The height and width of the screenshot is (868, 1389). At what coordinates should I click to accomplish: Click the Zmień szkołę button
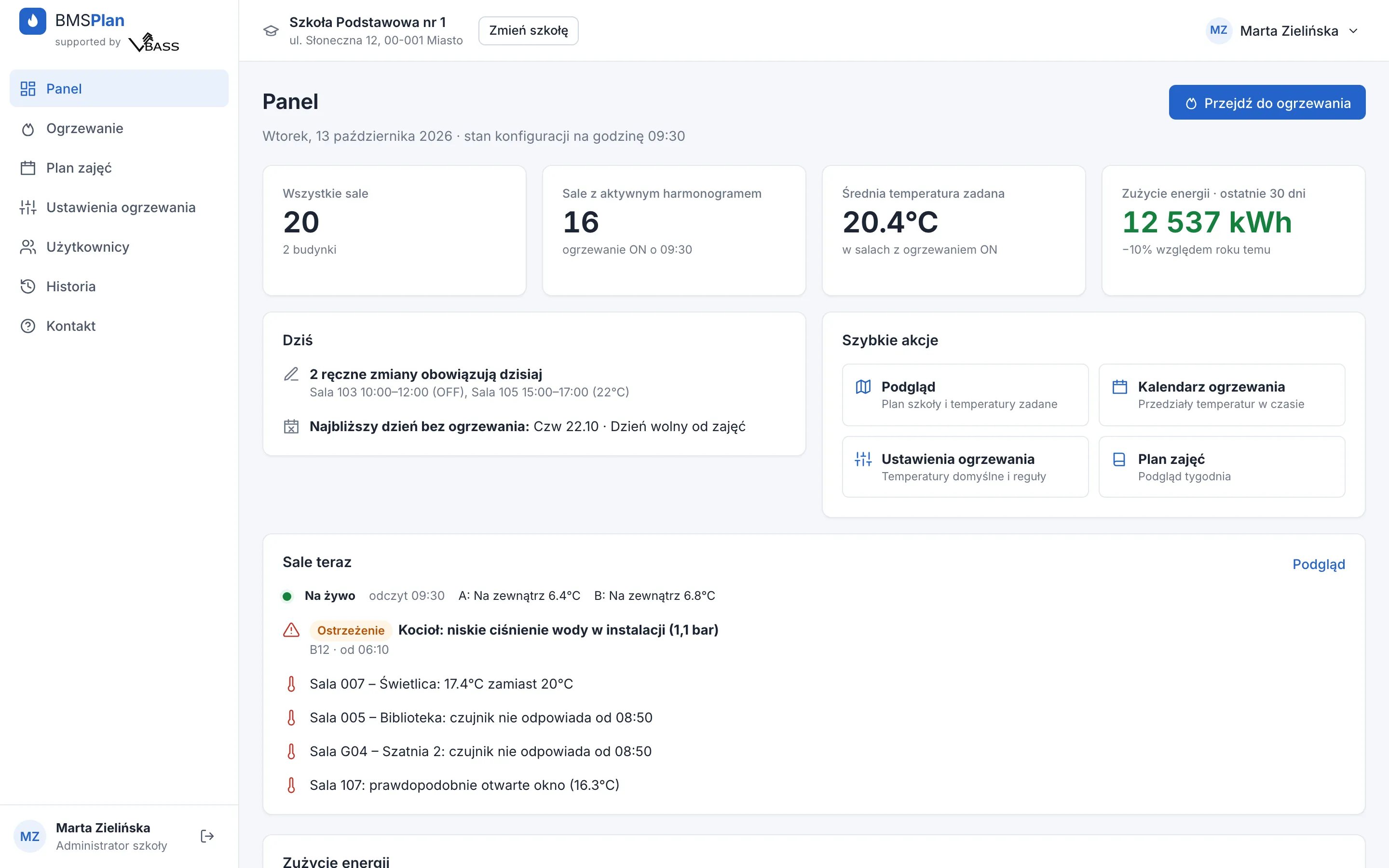tap(528, 30)
